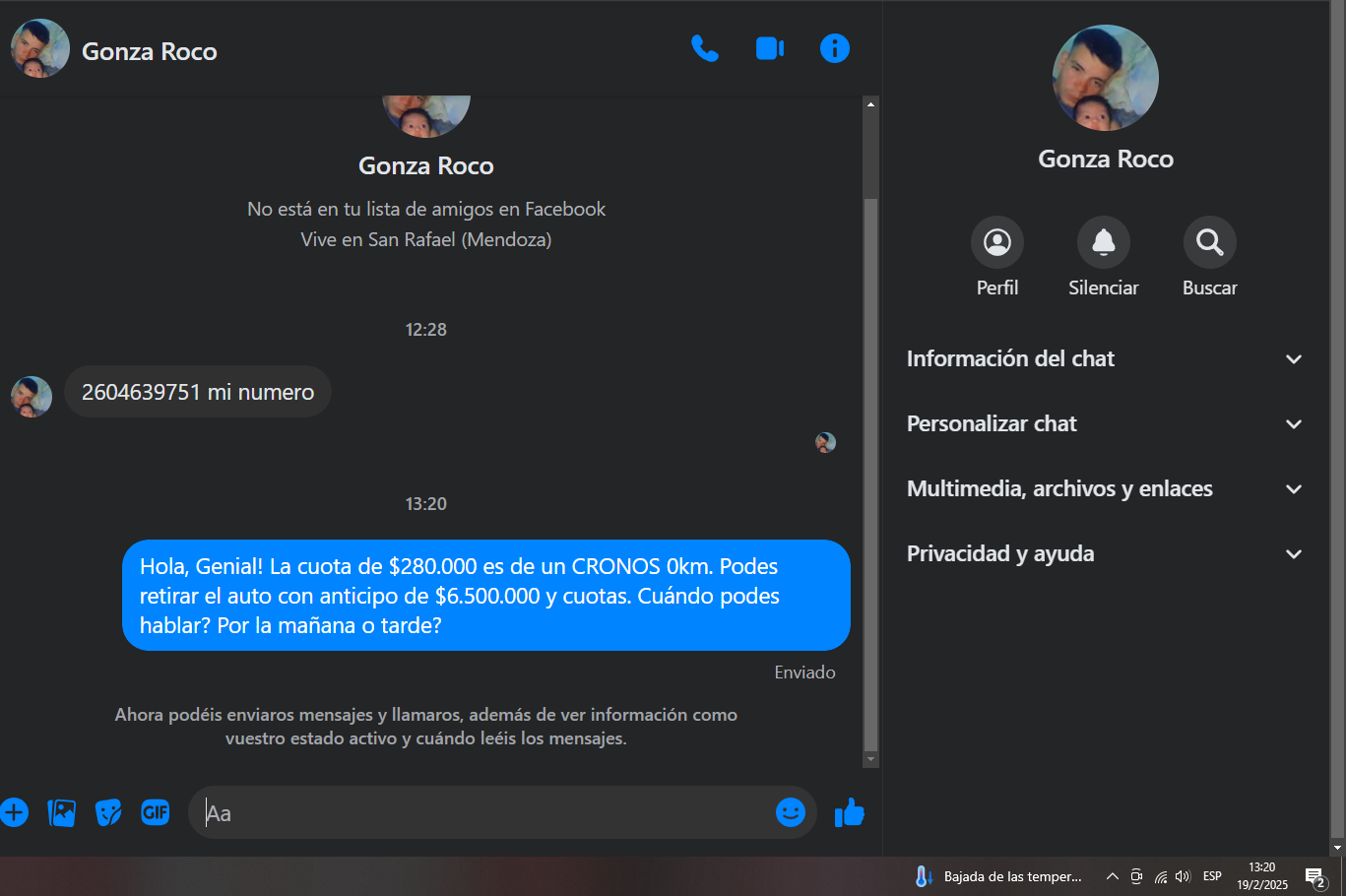Expand Información del chat section
This screenshot has width=1346, height=896.
pos(1105,359)
